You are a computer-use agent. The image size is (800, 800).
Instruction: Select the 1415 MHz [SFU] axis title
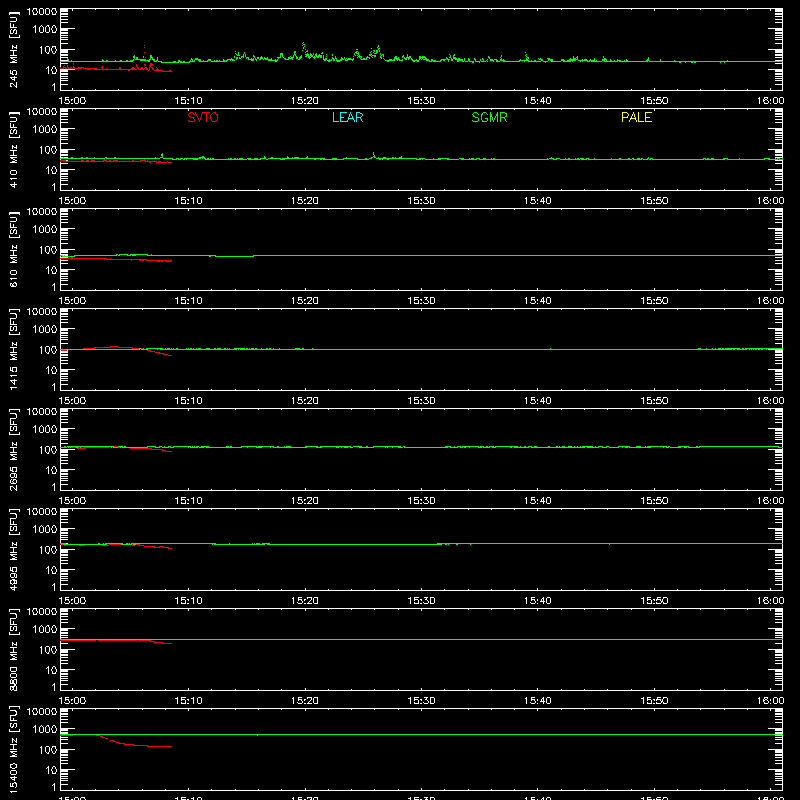click(x=13, y=349)
